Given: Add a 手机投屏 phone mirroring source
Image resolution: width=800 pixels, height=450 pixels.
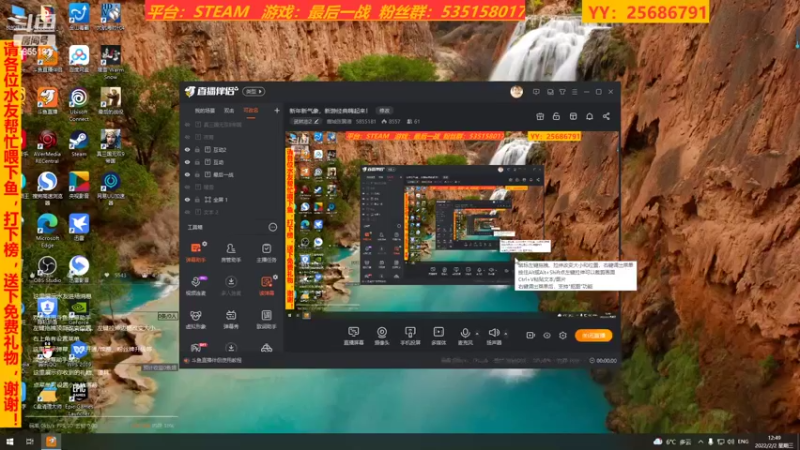Looking at the screenshot, I should (410, 336).
